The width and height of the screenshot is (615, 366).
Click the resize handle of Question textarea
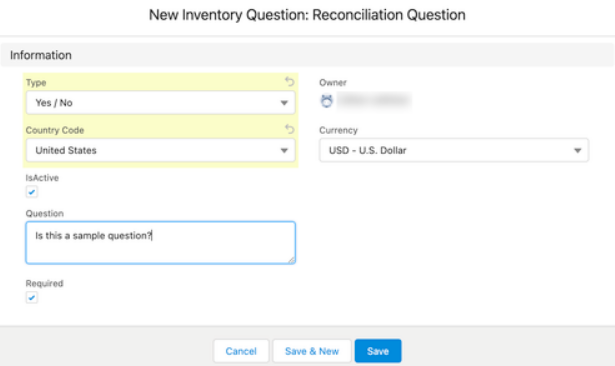tap(291, 260)
